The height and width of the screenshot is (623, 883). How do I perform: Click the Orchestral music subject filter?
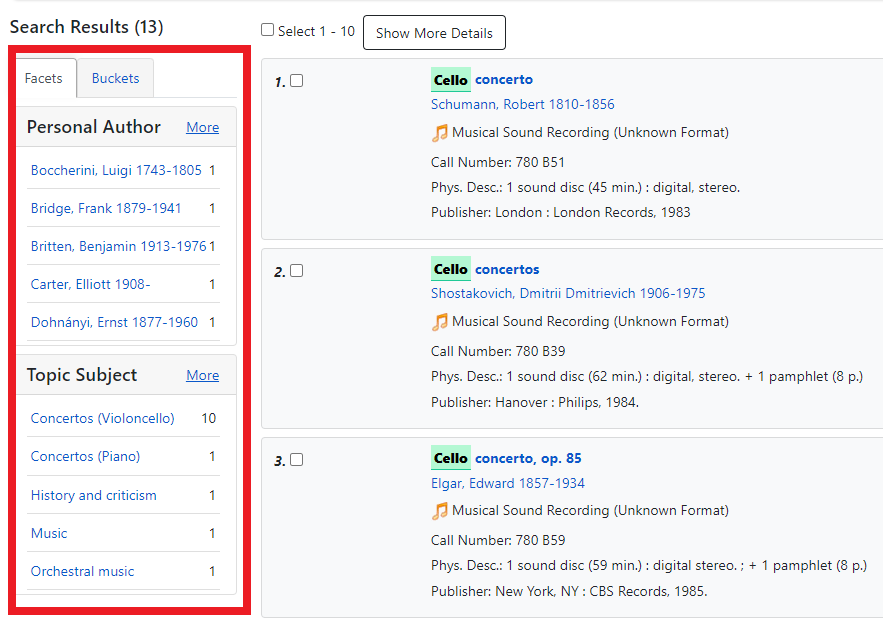point(81,571)
